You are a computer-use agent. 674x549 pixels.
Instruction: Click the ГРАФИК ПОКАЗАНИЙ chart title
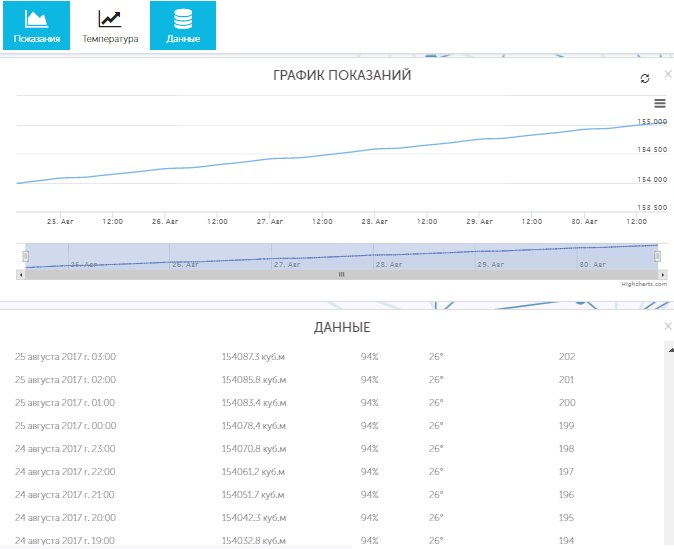342,75
